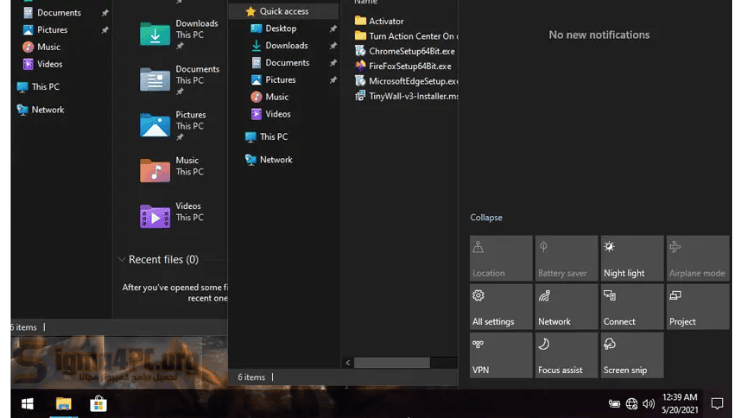
Task: Open All settings tile
Action: pos(501,307)
